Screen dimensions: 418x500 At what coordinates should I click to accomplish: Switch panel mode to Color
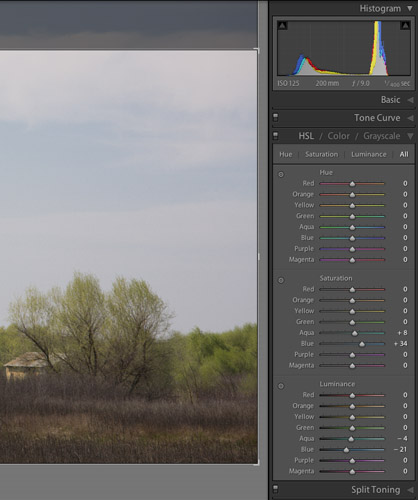(x=338, y=136)
